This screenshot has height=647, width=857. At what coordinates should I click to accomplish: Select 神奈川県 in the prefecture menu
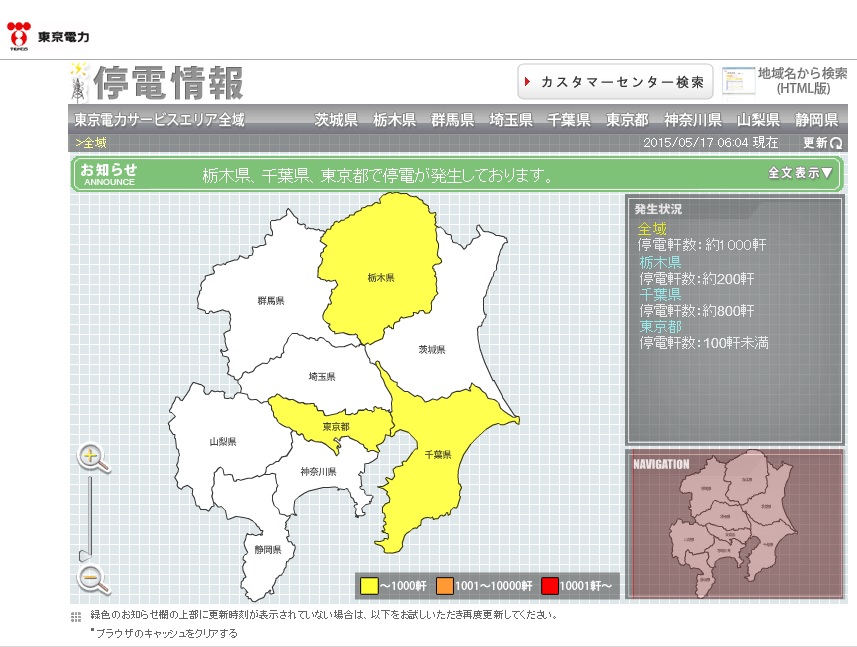point(693,119)
